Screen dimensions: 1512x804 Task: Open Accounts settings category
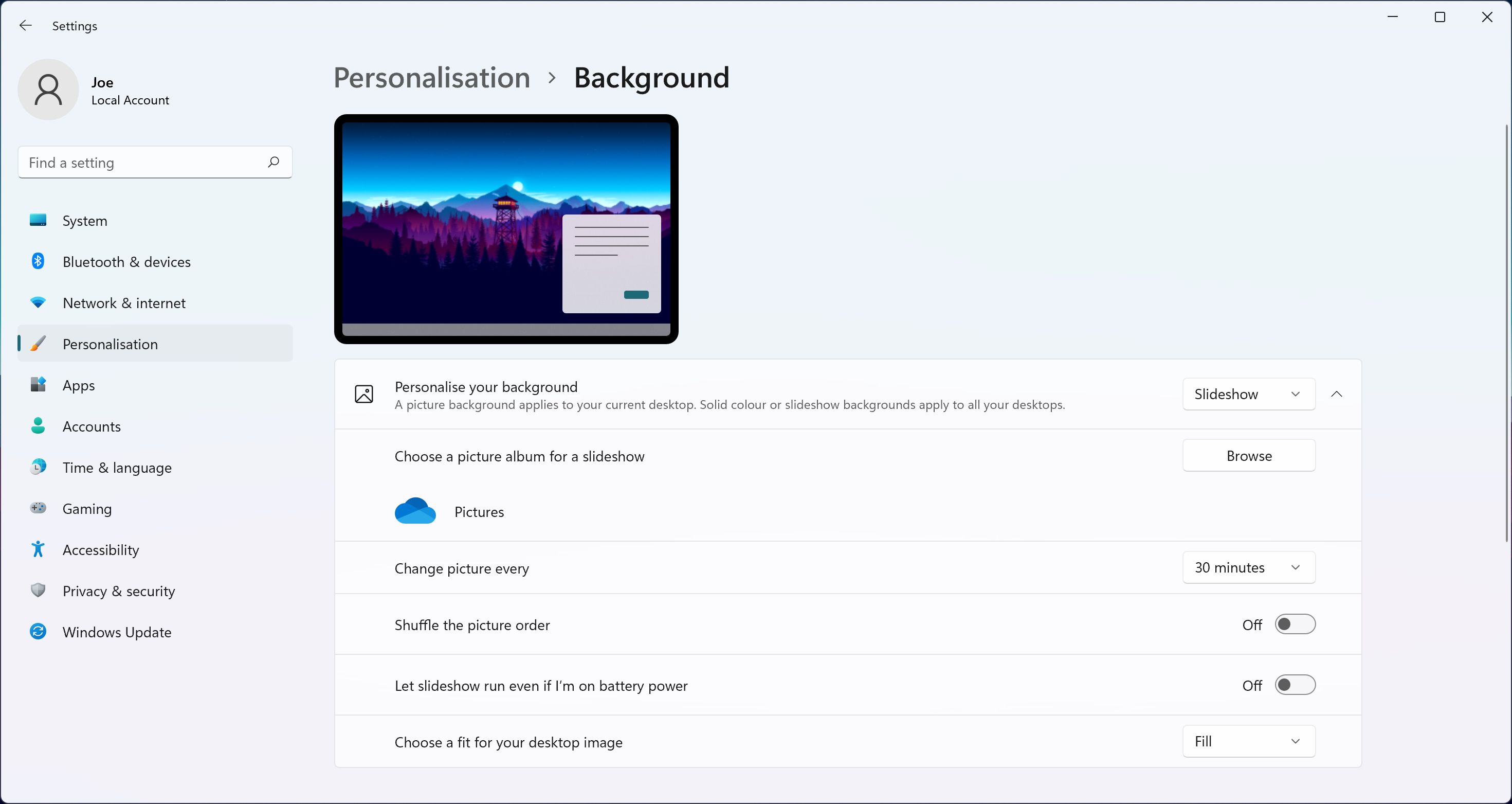92,426
